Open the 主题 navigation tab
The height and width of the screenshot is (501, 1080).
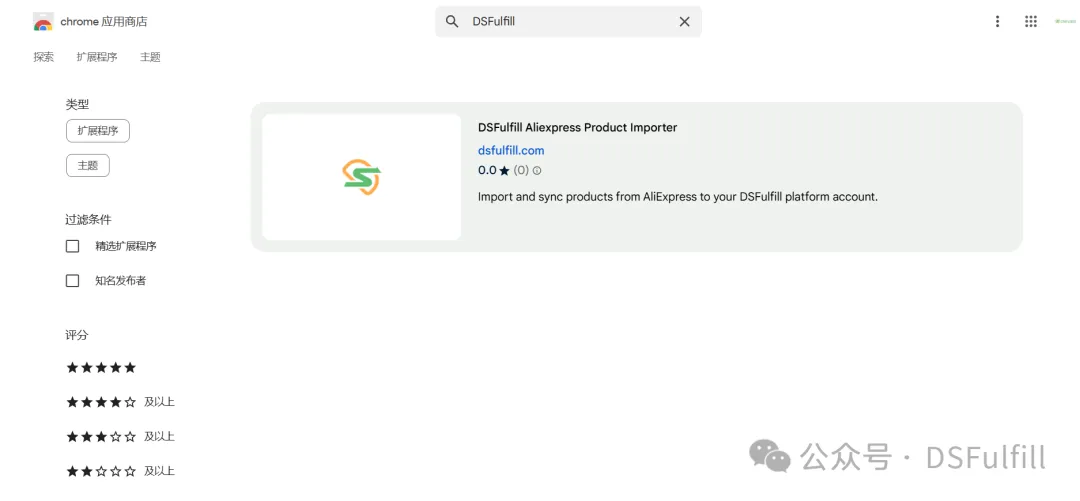tap(150, 57)
